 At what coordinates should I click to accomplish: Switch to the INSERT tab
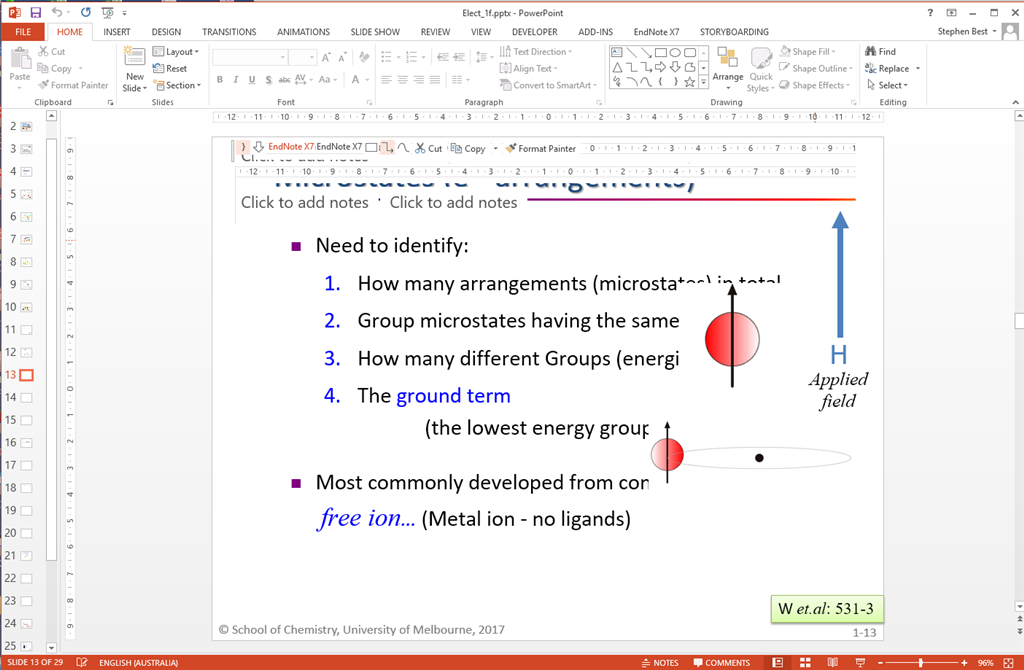tap(116, 31)
